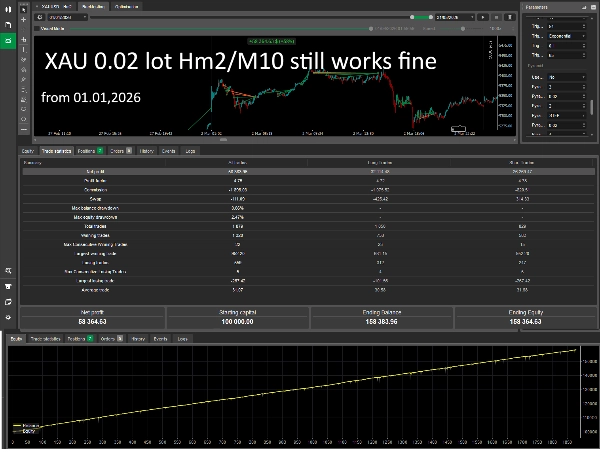Open the 'No' parameter dropdown under Pyramid
The image size is (600, 452).
(567, 77)
